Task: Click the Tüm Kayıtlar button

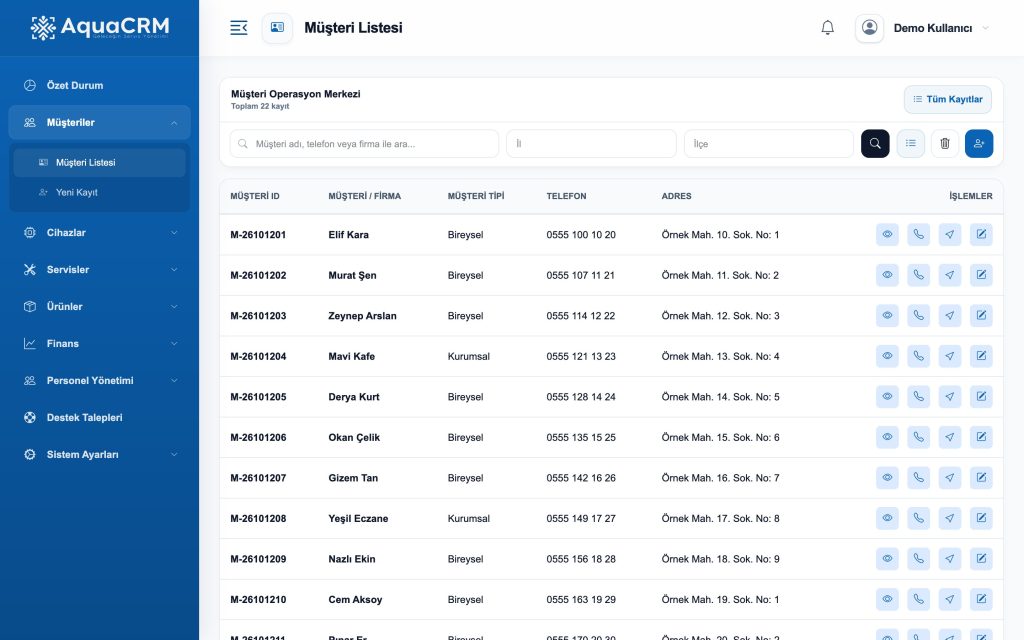Action: [x=948, y=99]
